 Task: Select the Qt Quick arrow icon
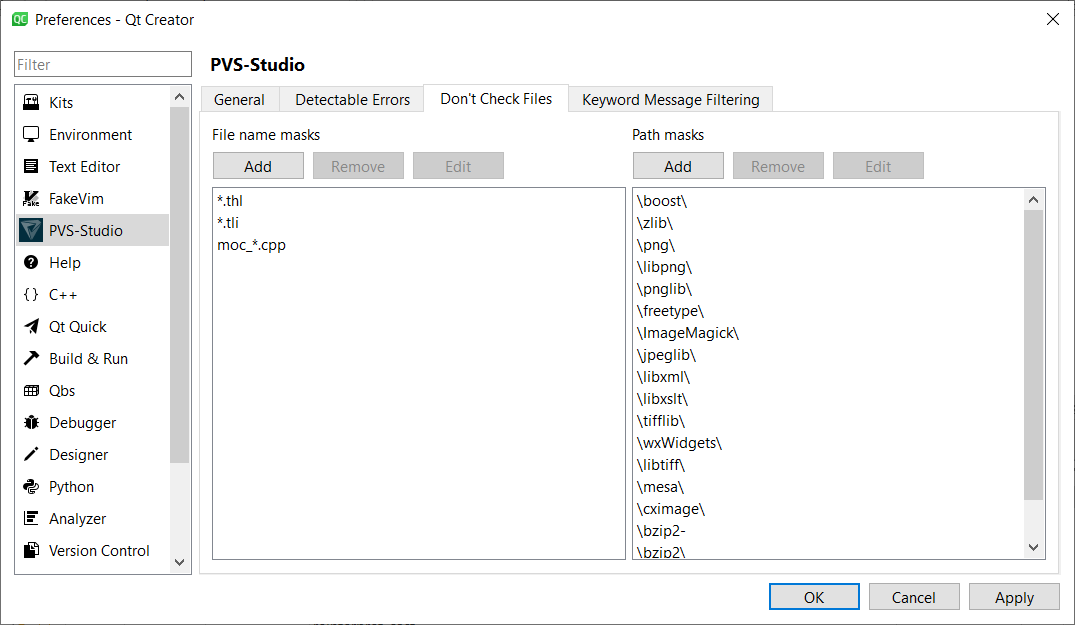[x=31, y=327]
